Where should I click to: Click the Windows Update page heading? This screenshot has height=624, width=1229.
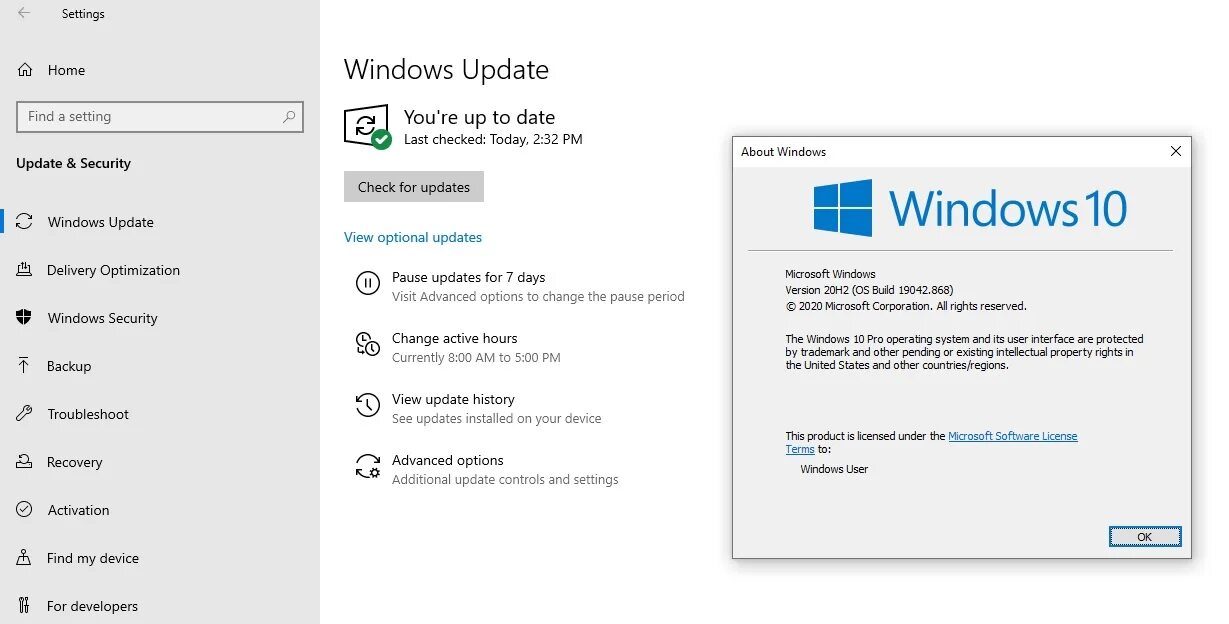tap(446, 70)
